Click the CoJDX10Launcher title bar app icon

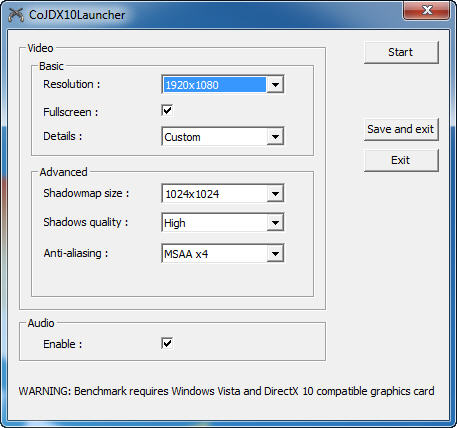point(16,15)
